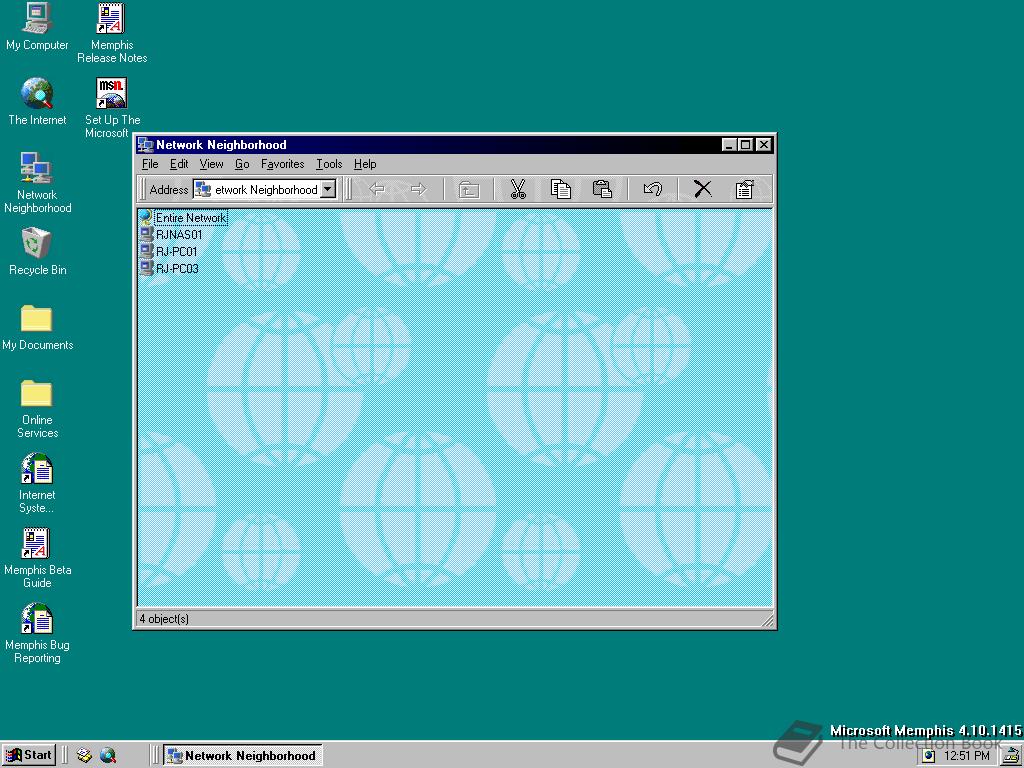
Task: Open the Go menu
Action: pyautogui.click(x=242, y=164)
